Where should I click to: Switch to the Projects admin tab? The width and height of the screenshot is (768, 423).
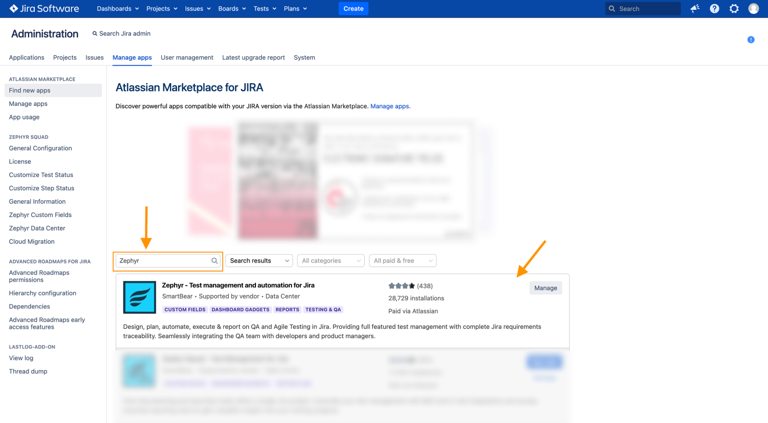coord(65,57)
